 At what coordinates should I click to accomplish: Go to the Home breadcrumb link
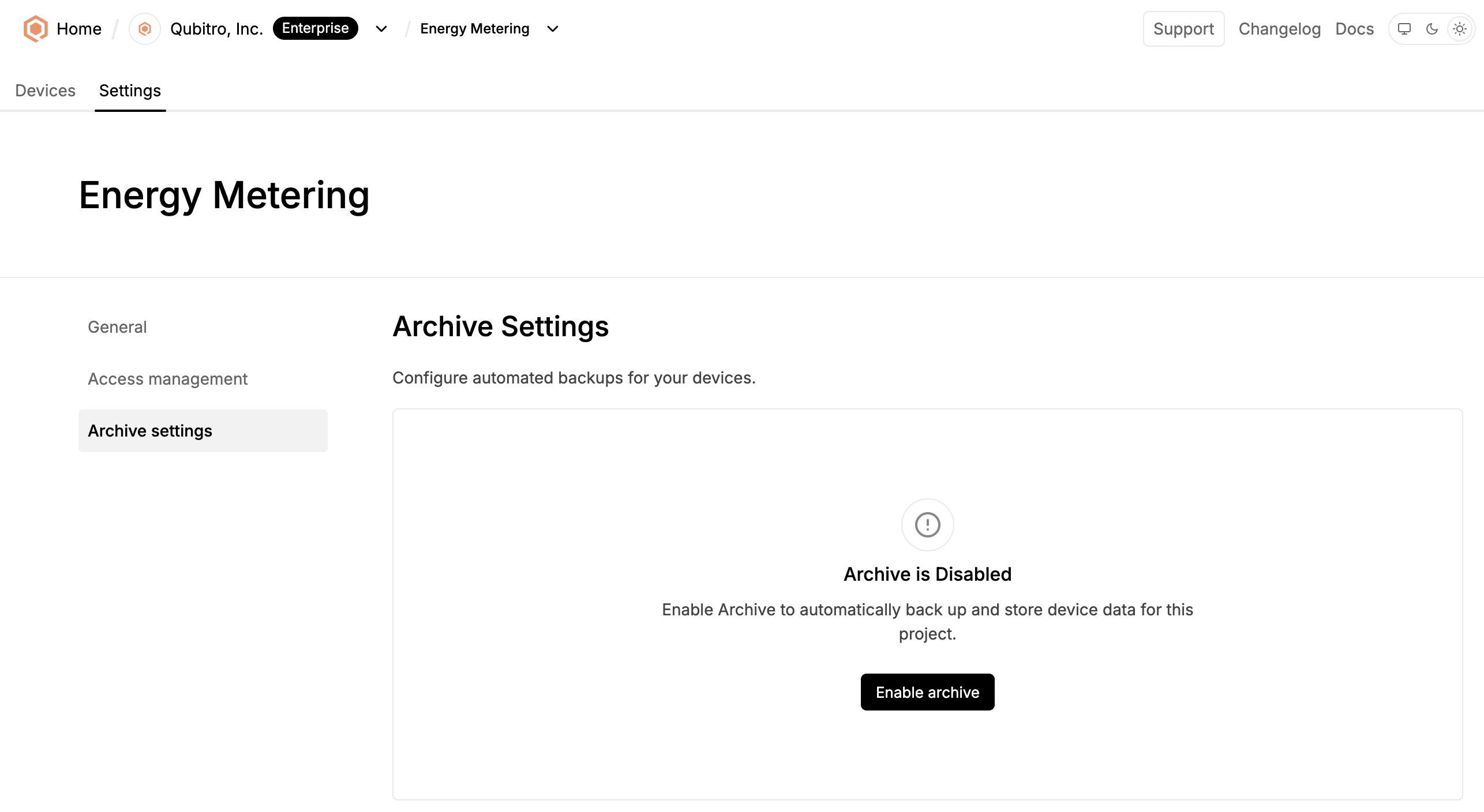(79, 29)
